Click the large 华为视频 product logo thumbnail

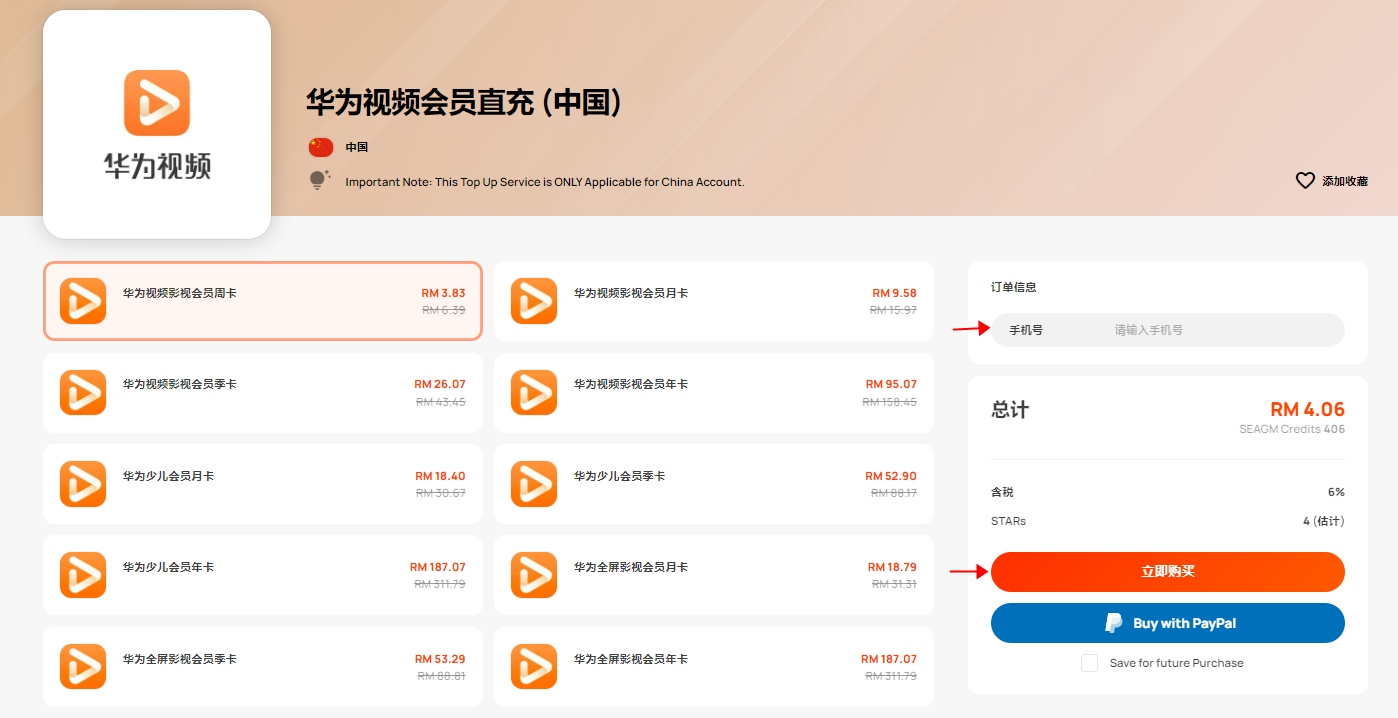[157, 124]
